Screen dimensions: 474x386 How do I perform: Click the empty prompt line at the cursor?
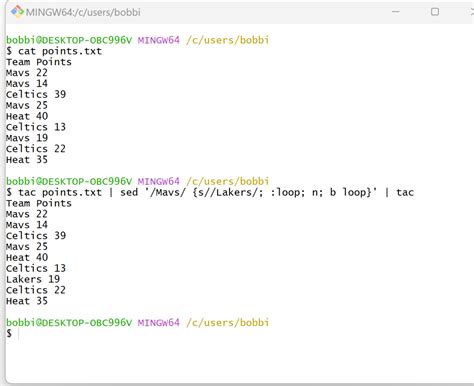13,333
